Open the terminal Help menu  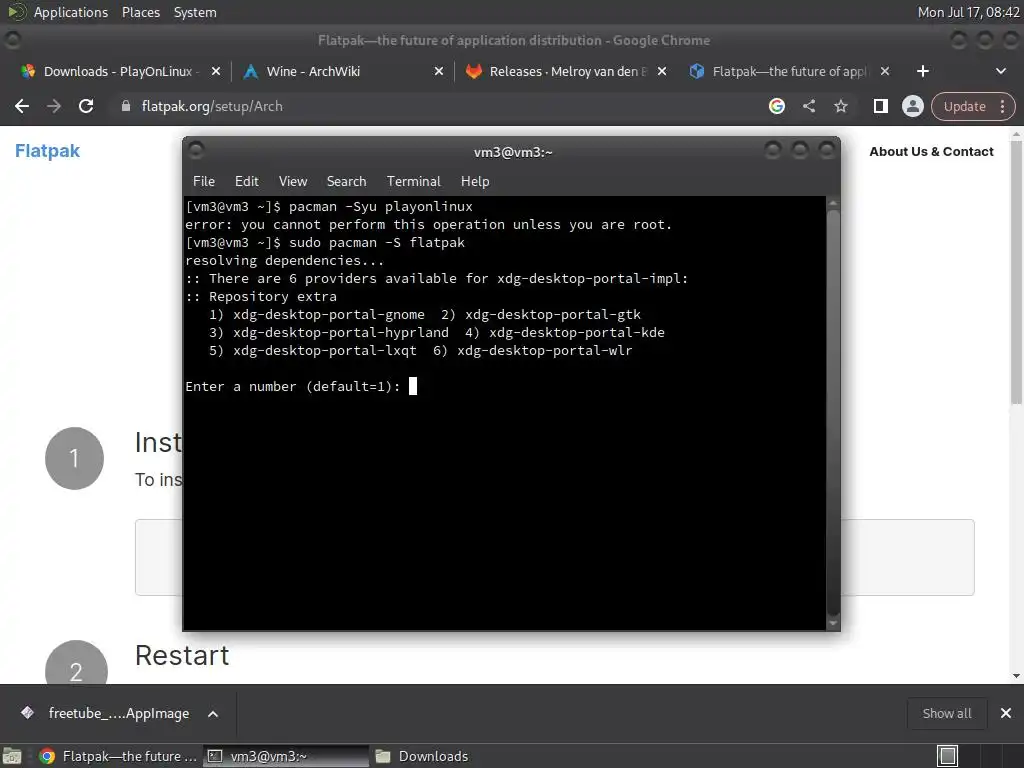tap(475, 181)
